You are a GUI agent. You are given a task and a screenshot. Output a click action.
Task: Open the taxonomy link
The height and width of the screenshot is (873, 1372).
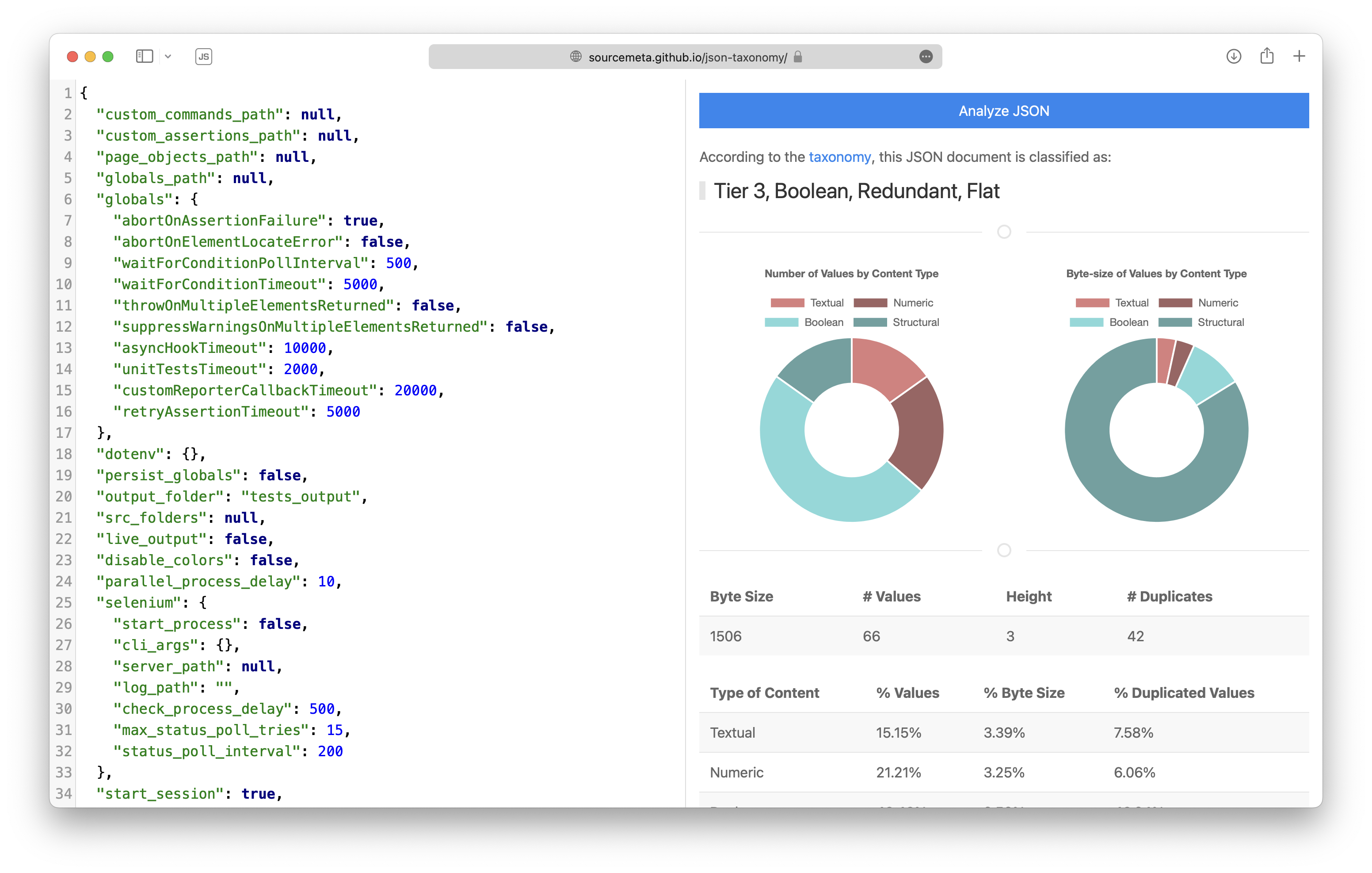(x=839, y=157)
